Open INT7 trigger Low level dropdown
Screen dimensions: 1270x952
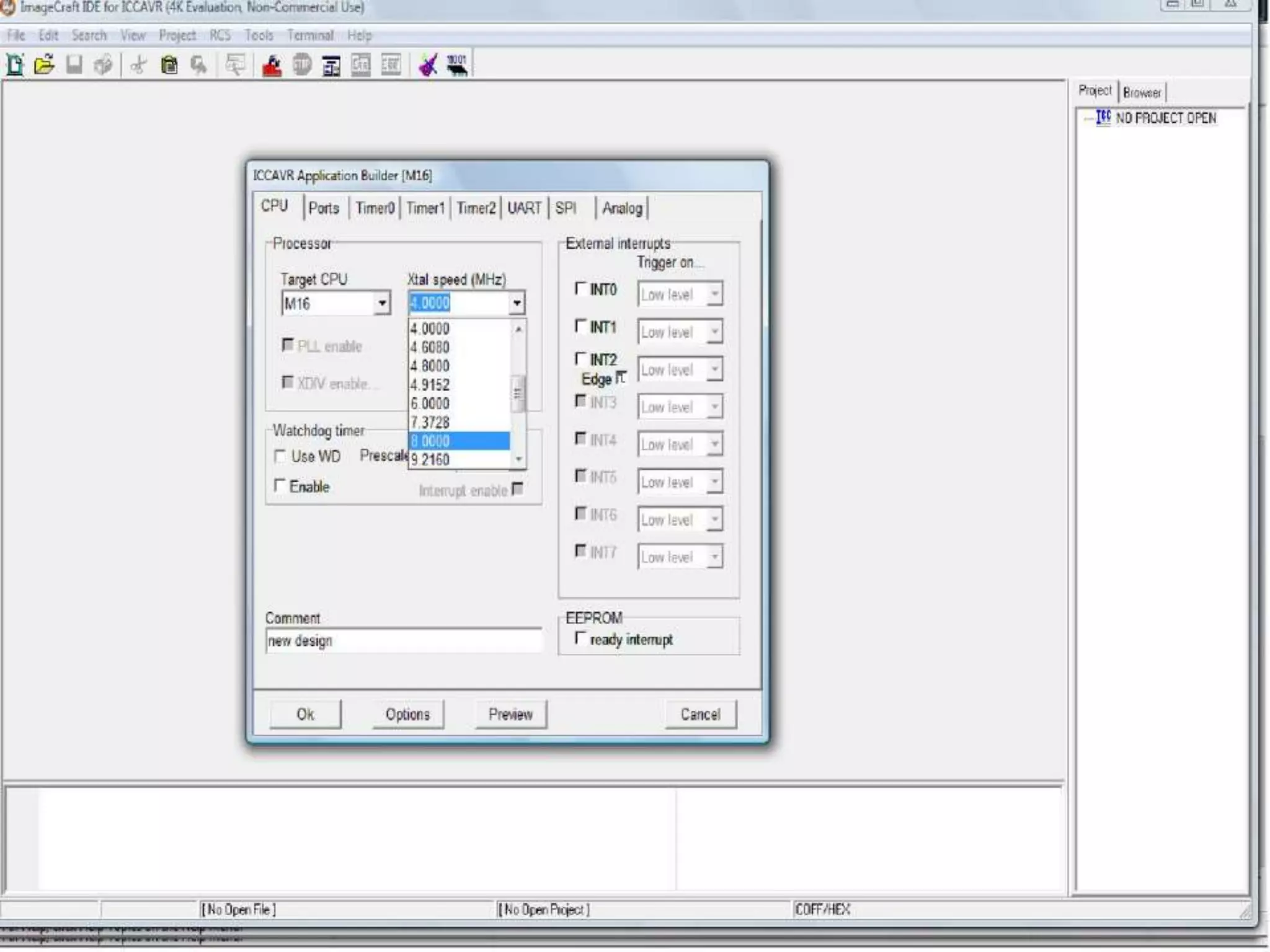click(714, 557)
